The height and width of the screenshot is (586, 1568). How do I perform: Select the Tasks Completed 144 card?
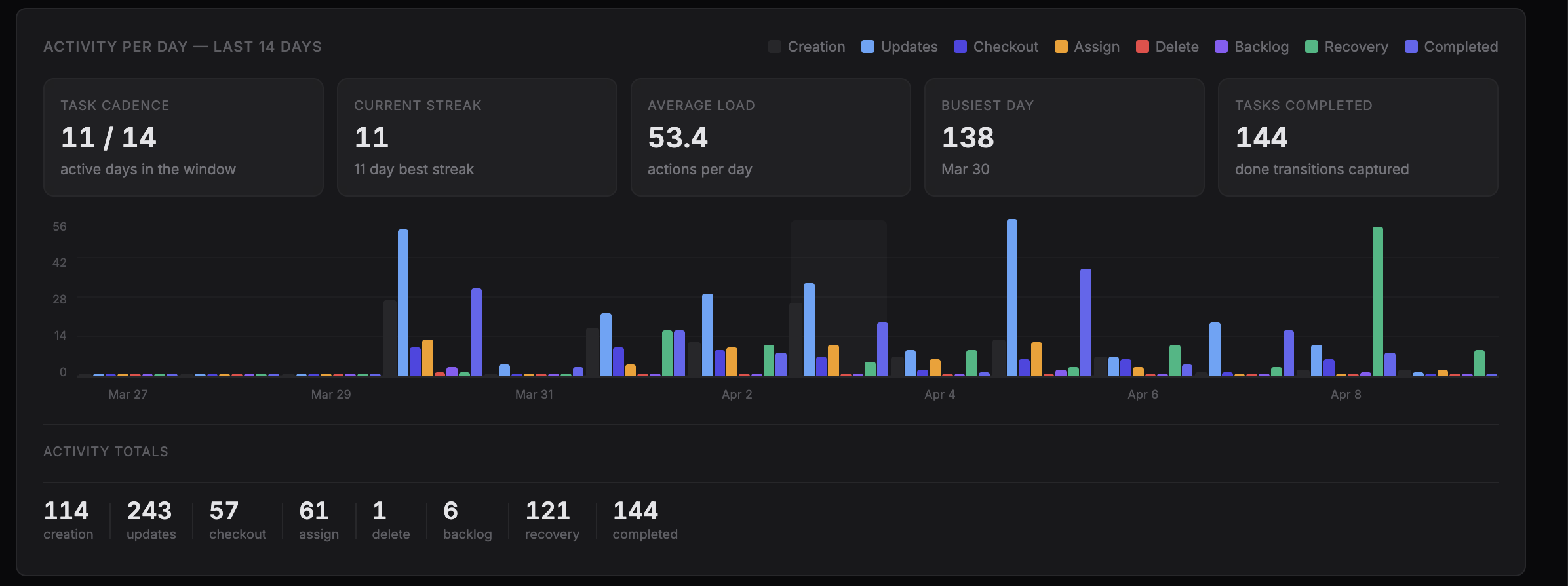[x=1358, y=137]
